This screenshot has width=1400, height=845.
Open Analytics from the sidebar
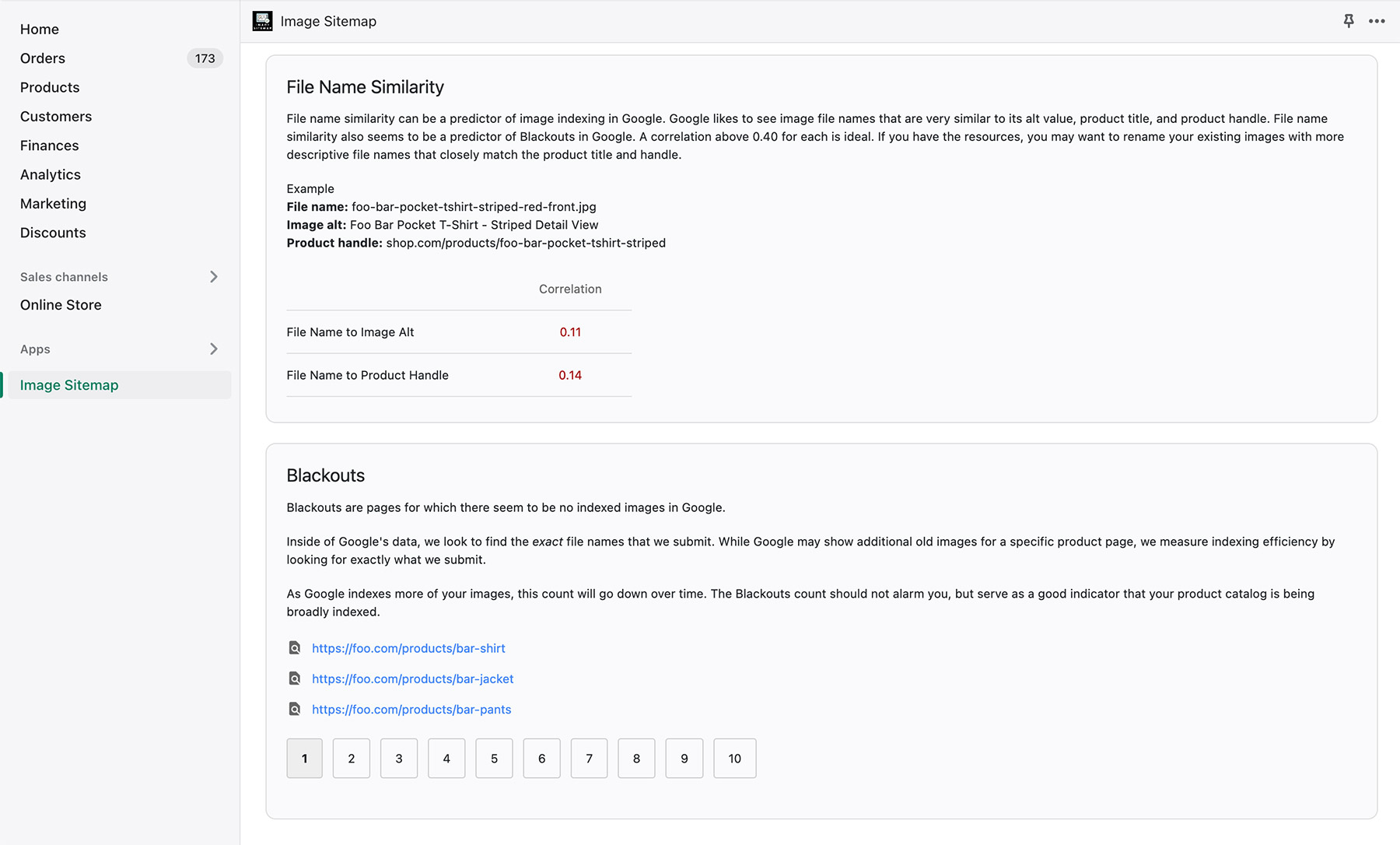[x=51, y=174]
